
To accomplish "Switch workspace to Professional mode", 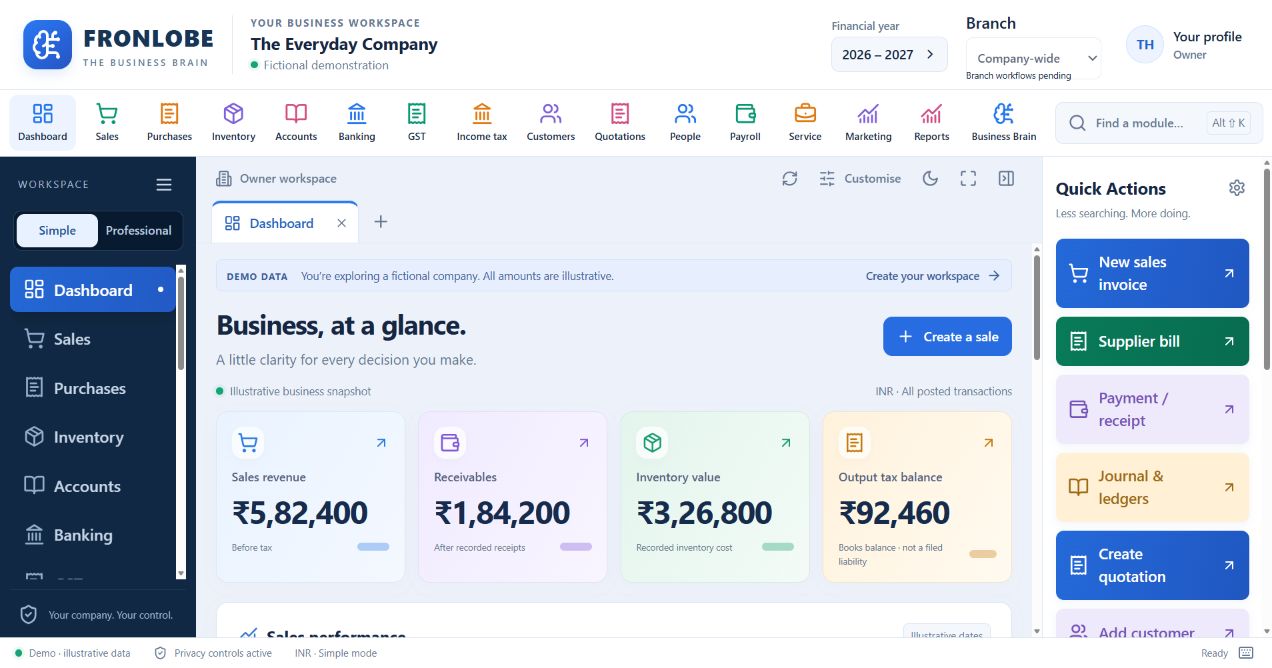I will pos(139,230).
